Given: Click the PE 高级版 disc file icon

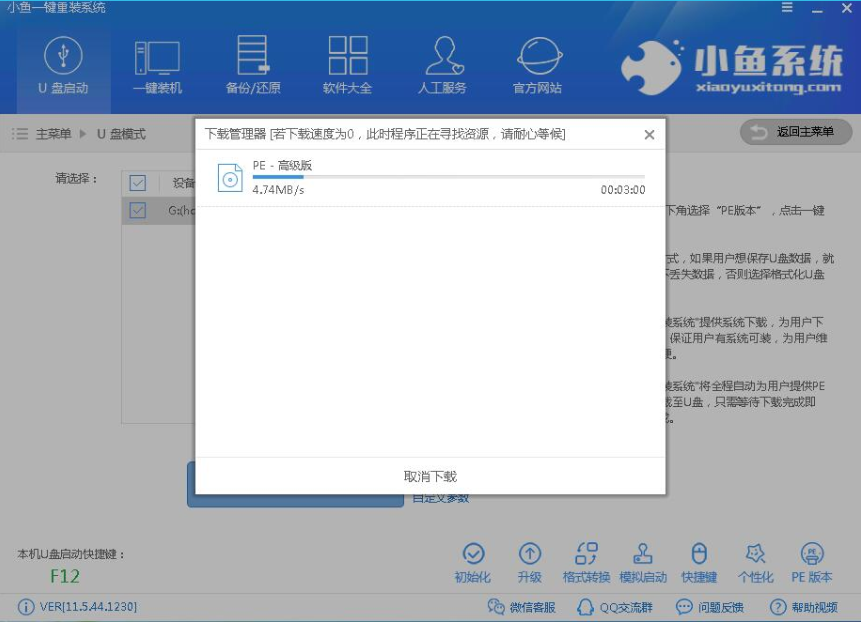Looking at the screenshot, I should click(230, 178).
